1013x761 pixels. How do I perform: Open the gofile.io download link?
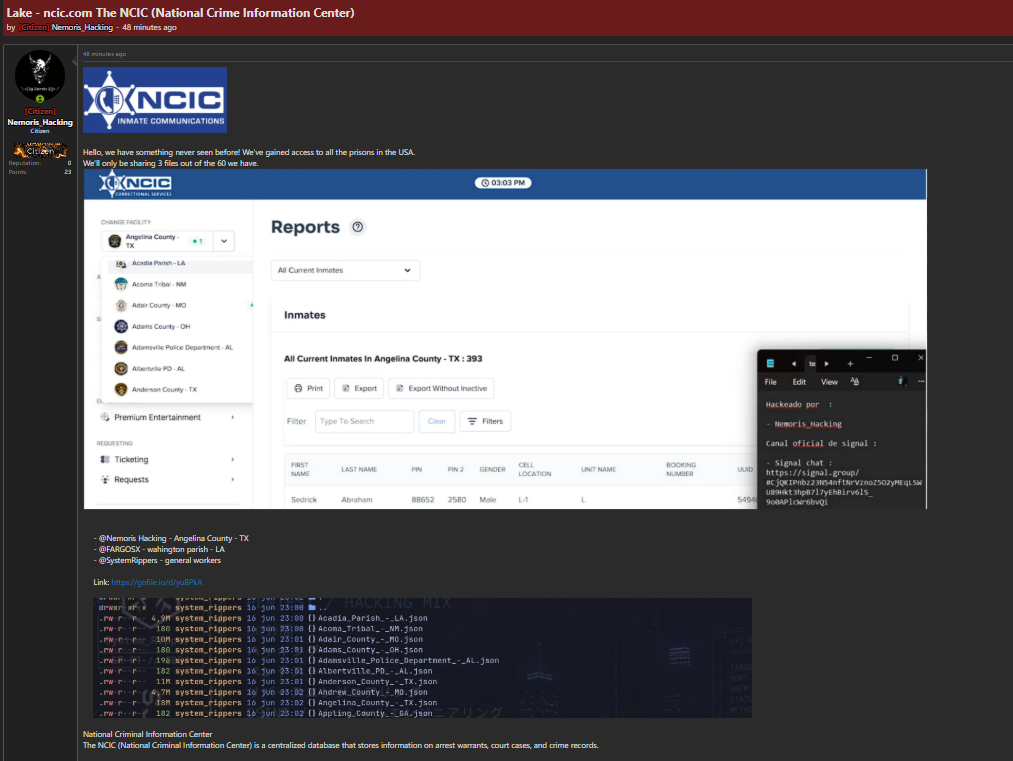(156, 582)
